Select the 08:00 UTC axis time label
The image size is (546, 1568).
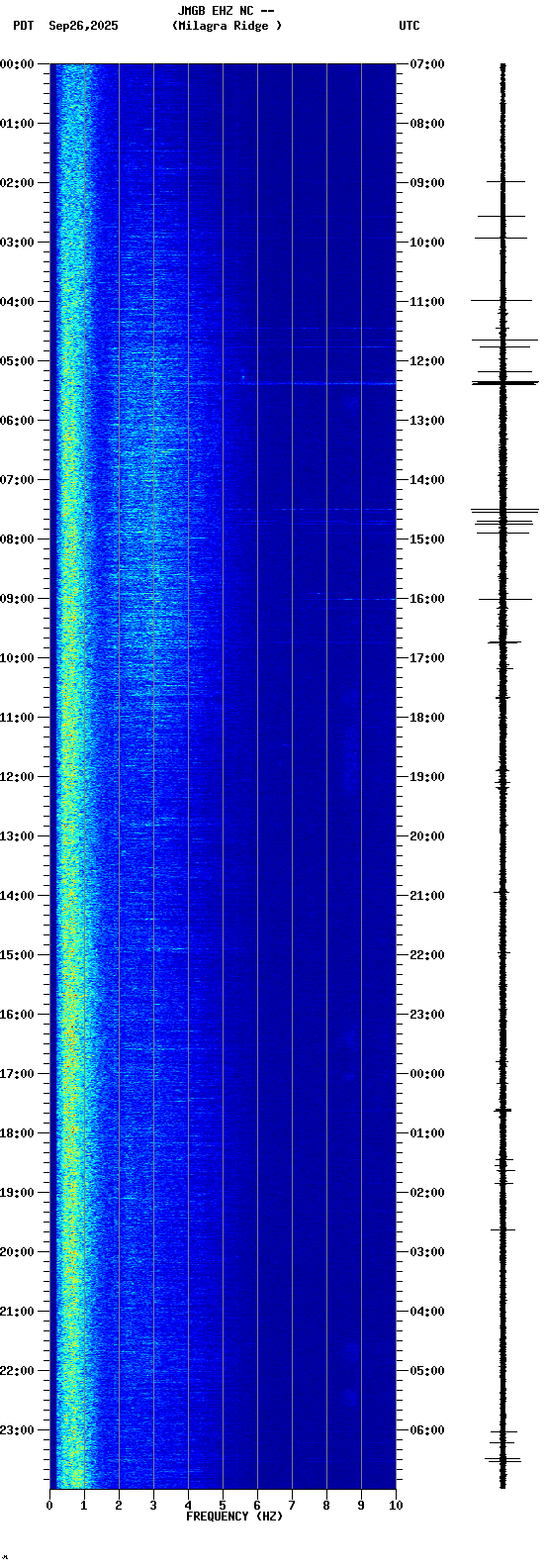tap(426, 124)
